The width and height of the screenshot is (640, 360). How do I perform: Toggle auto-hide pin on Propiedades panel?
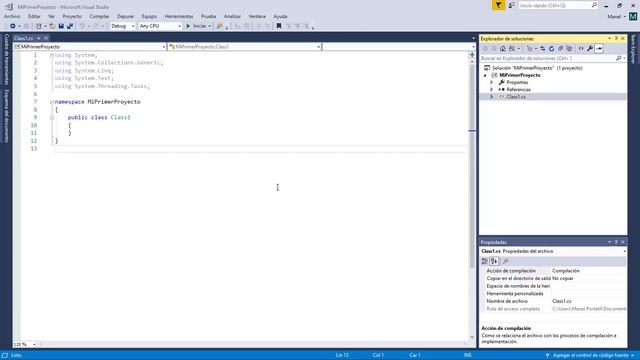click(616, 242)
